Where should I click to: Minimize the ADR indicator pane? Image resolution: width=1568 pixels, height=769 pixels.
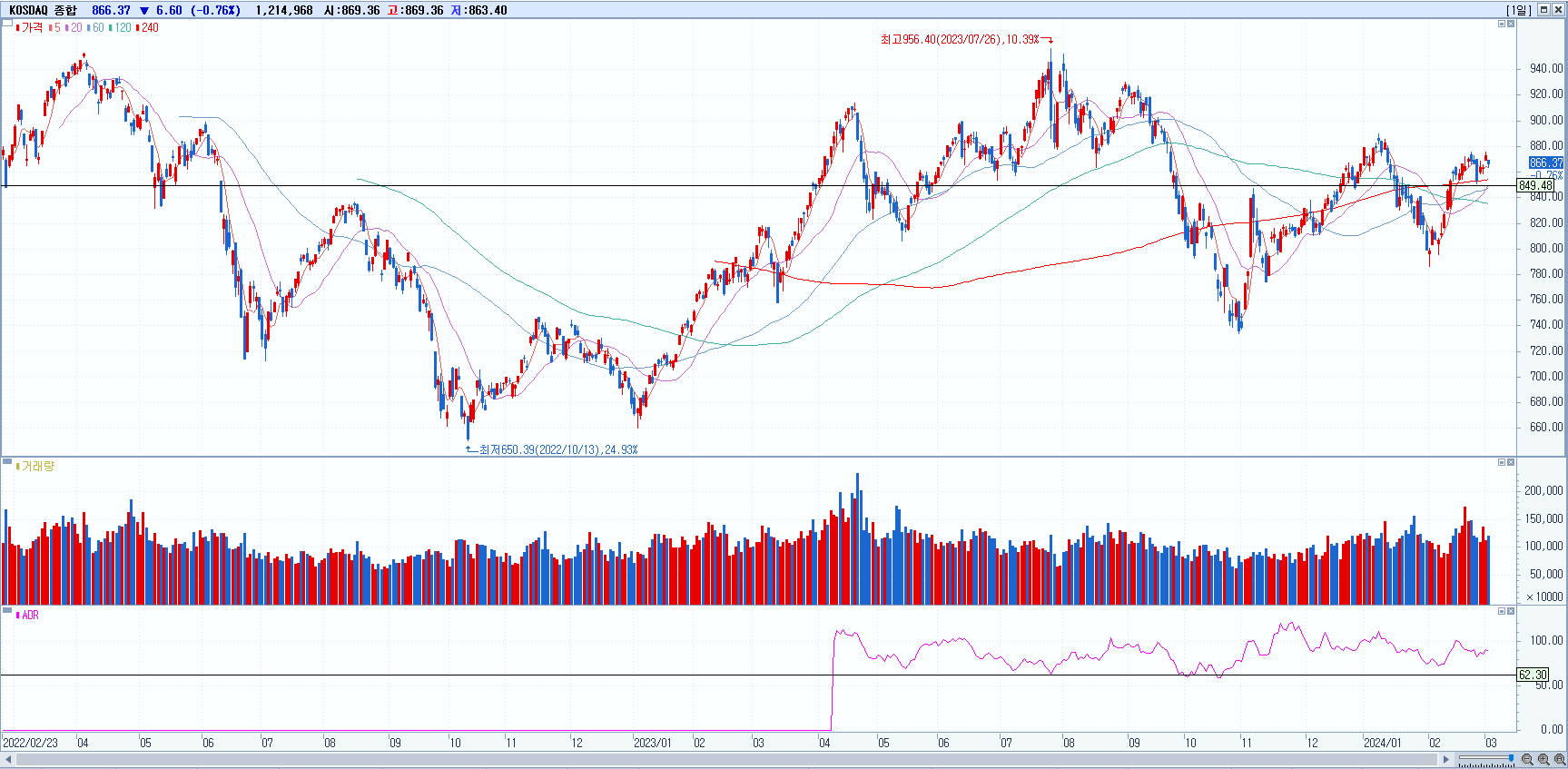(x=1502, y=611)
